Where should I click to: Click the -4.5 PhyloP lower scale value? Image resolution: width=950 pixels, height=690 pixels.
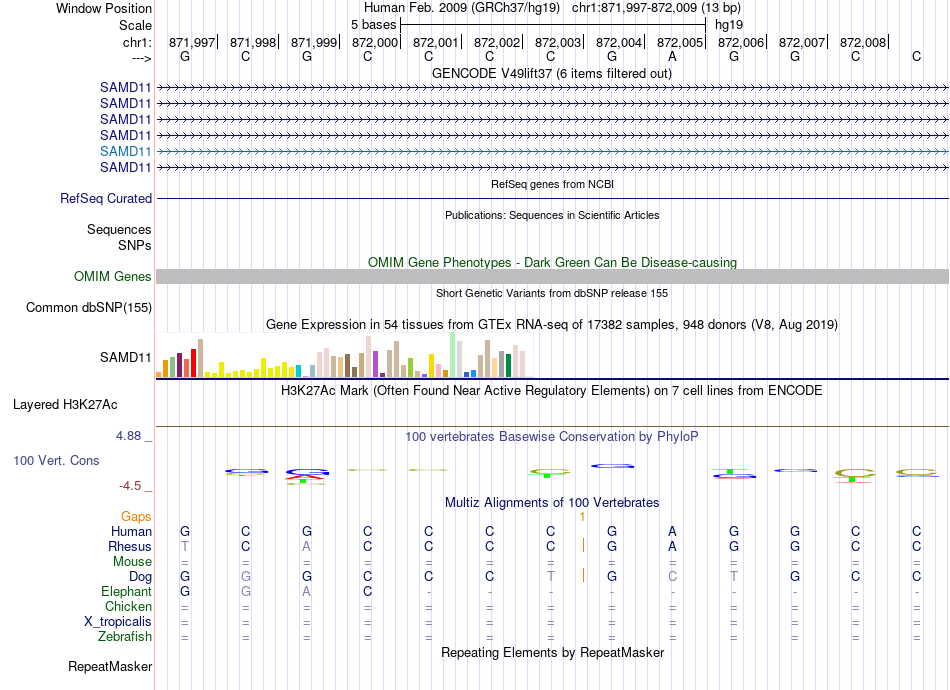click(x=130, y=486)
